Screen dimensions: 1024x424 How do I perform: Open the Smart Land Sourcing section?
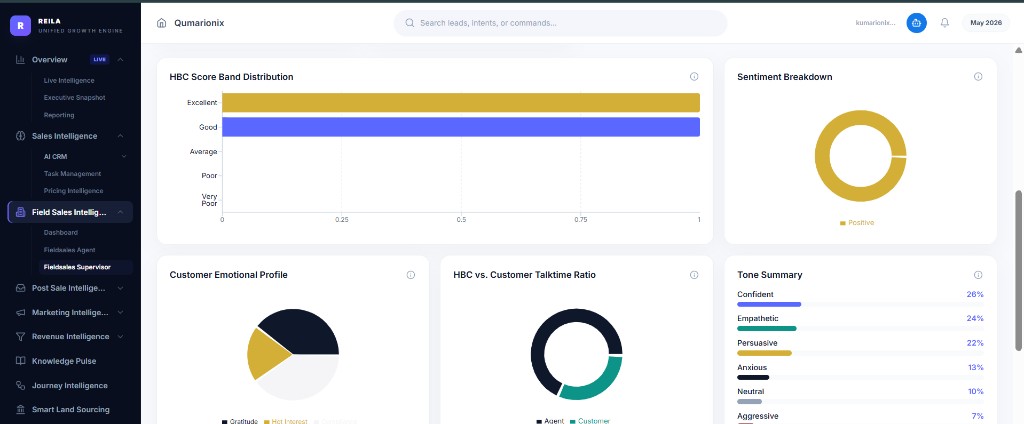pyautogui.click(x=71, y=410)
